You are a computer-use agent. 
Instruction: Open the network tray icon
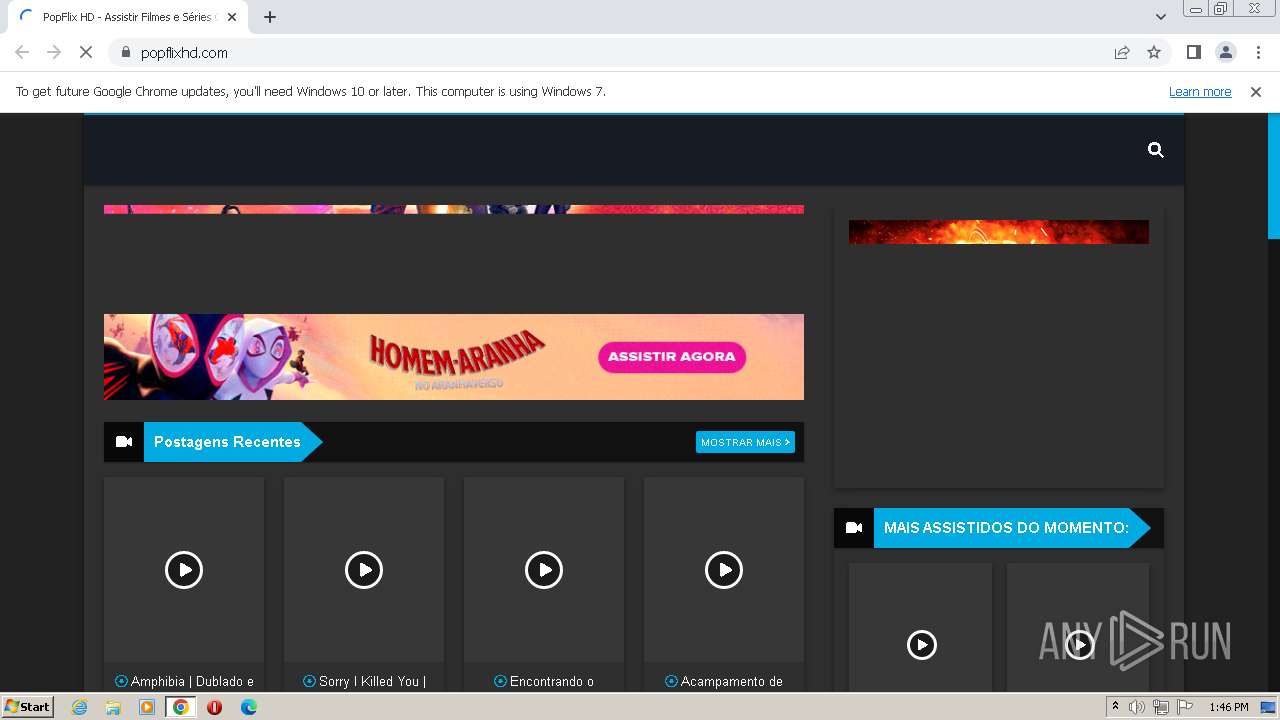click(x=1161, y=707)
